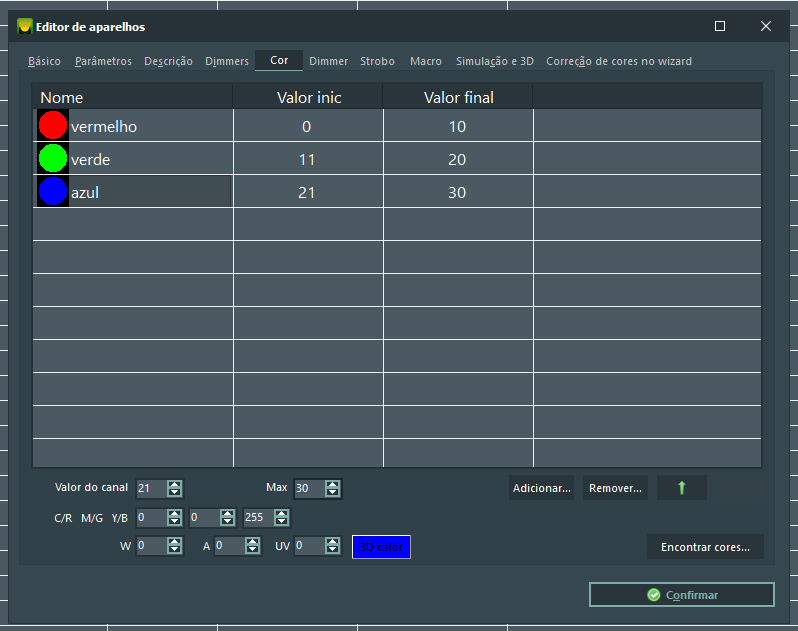Click the app icon in title bar
Screen dimensions: 798x631
[x=25, y=27]
